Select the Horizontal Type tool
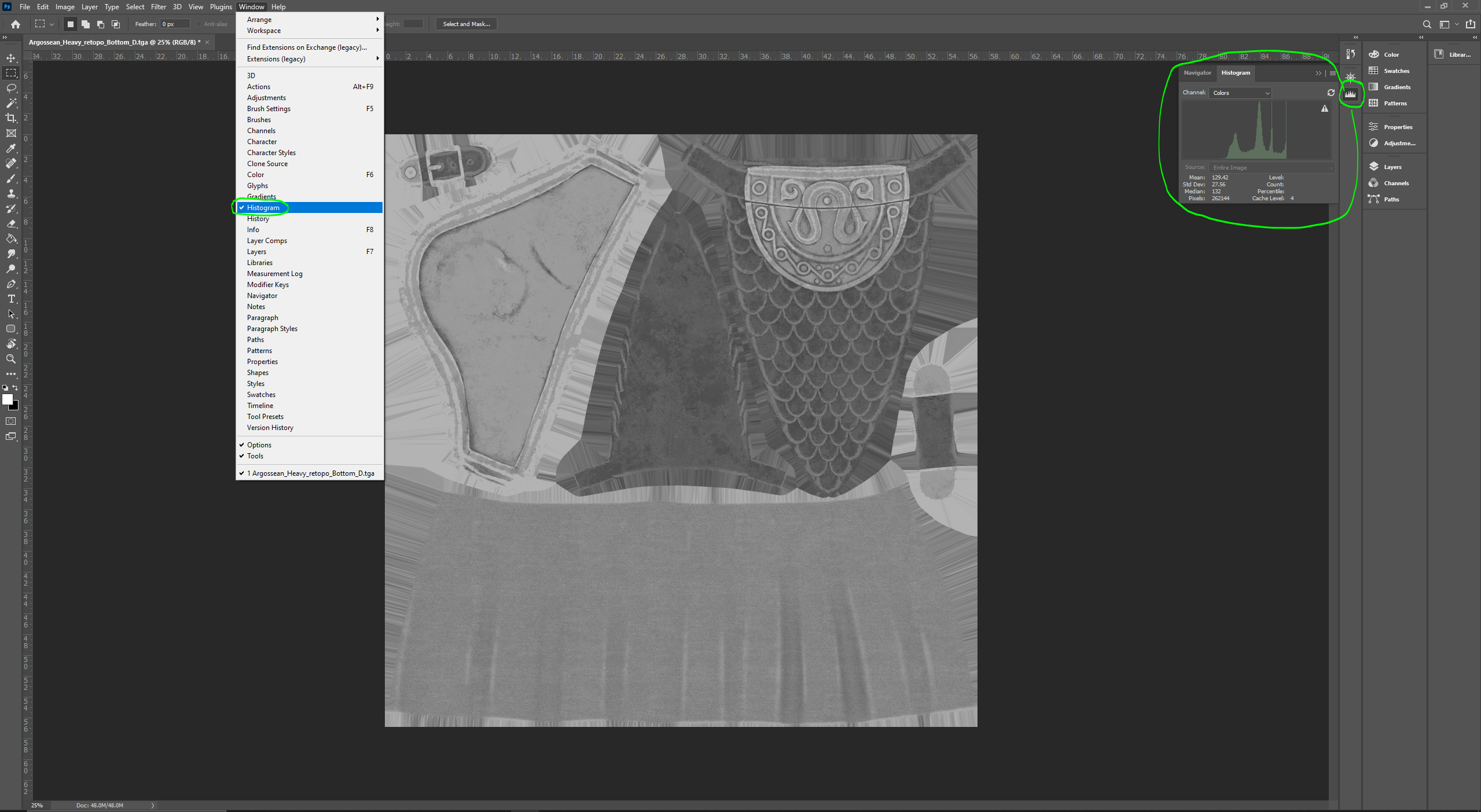Screen dimensions: 1481x812 (x=11, y=299)
